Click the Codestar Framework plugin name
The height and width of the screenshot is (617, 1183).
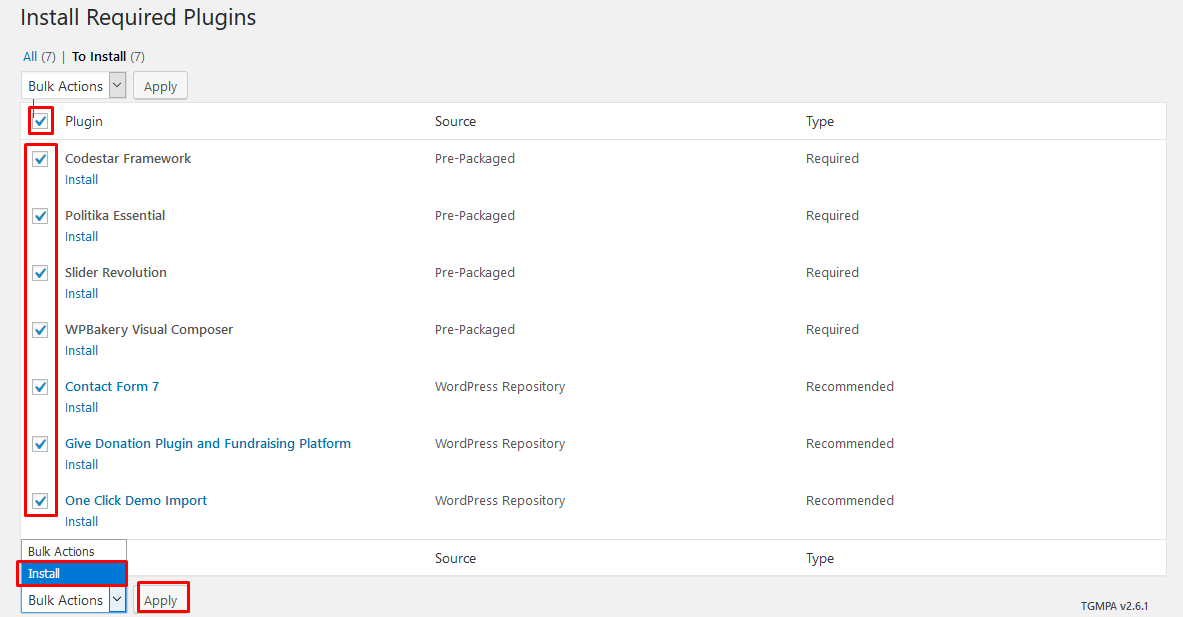point(128,158)
